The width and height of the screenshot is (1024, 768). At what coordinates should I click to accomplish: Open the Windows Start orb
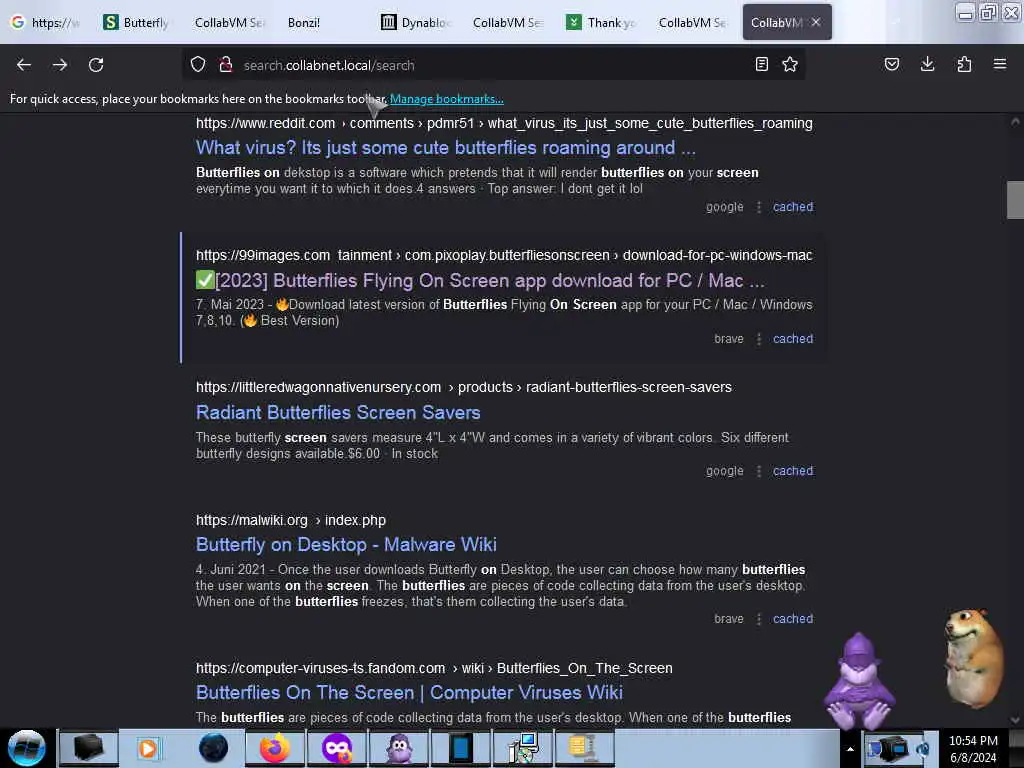pyautogui.click(x=27, y=748)
